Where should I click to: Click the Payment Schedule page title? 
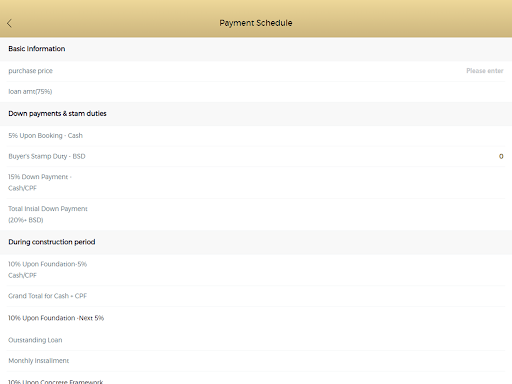click(x=256, y=23)
